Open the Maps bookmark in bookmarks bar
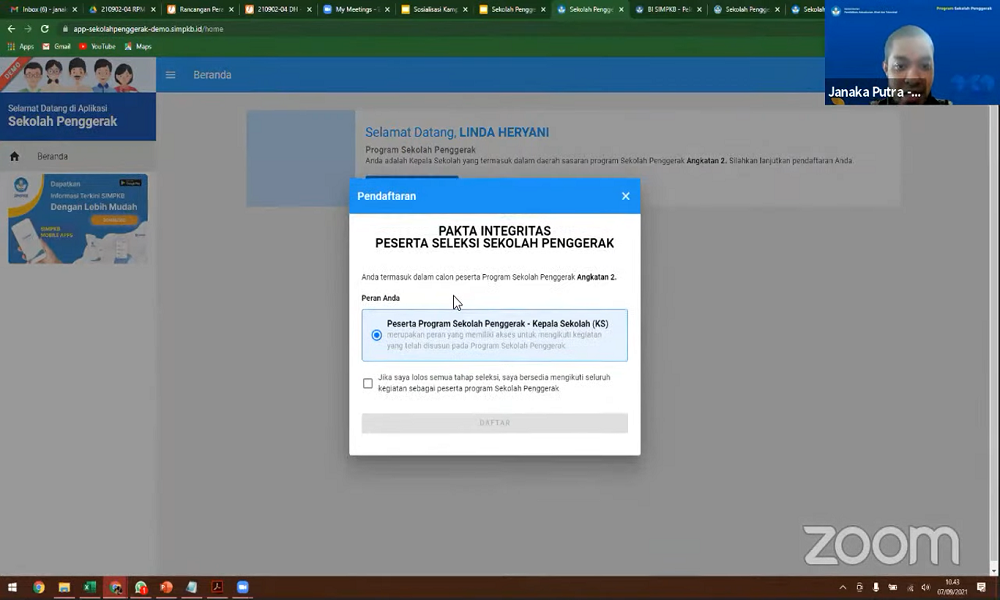 click(x=138, y=46)
